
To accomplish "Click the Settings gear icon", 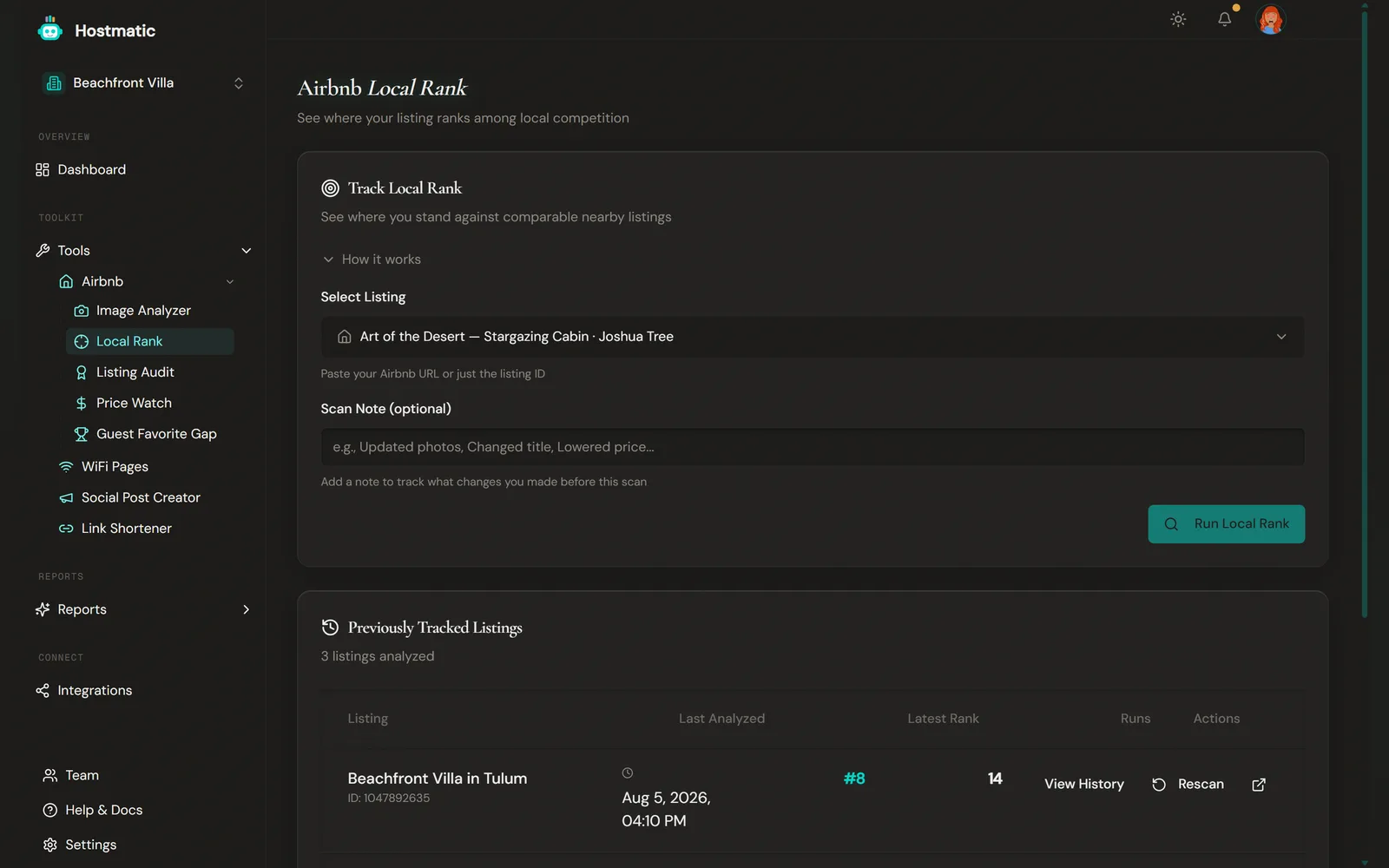I will (50, 845).
